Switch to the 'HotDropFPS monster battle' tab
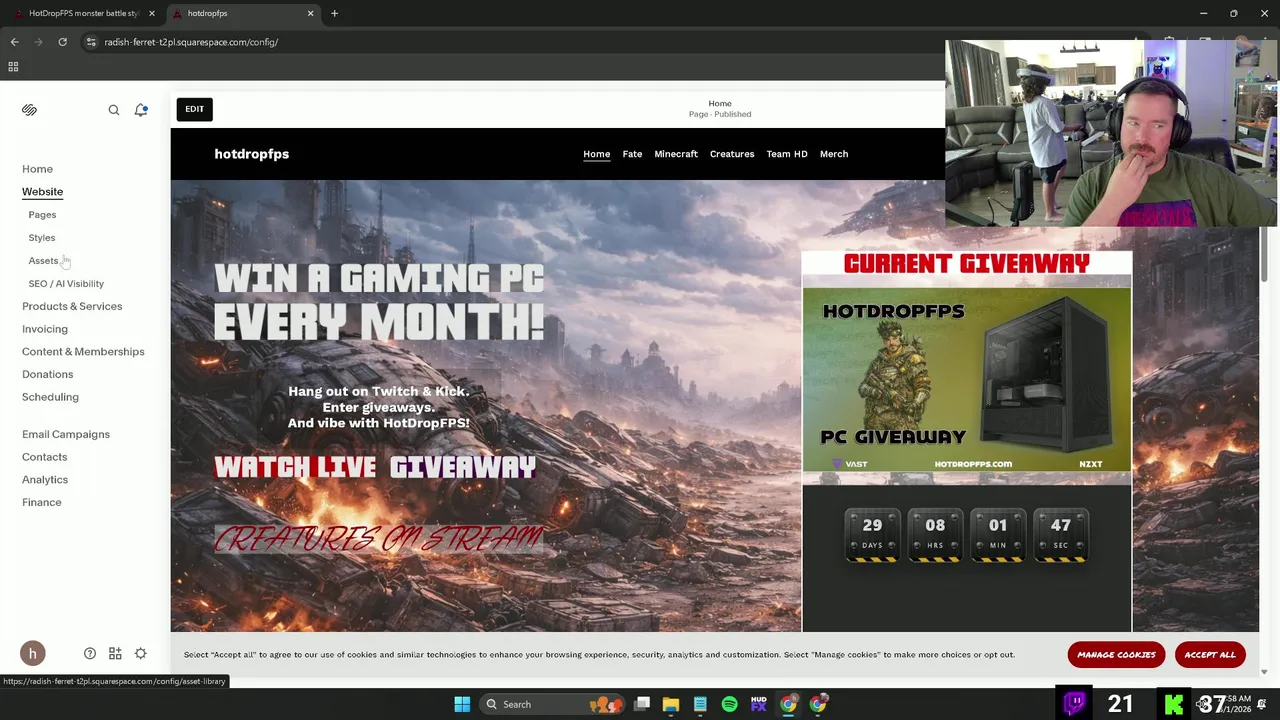The width and height of the screenshot is (1280, 720). (82, 13)
